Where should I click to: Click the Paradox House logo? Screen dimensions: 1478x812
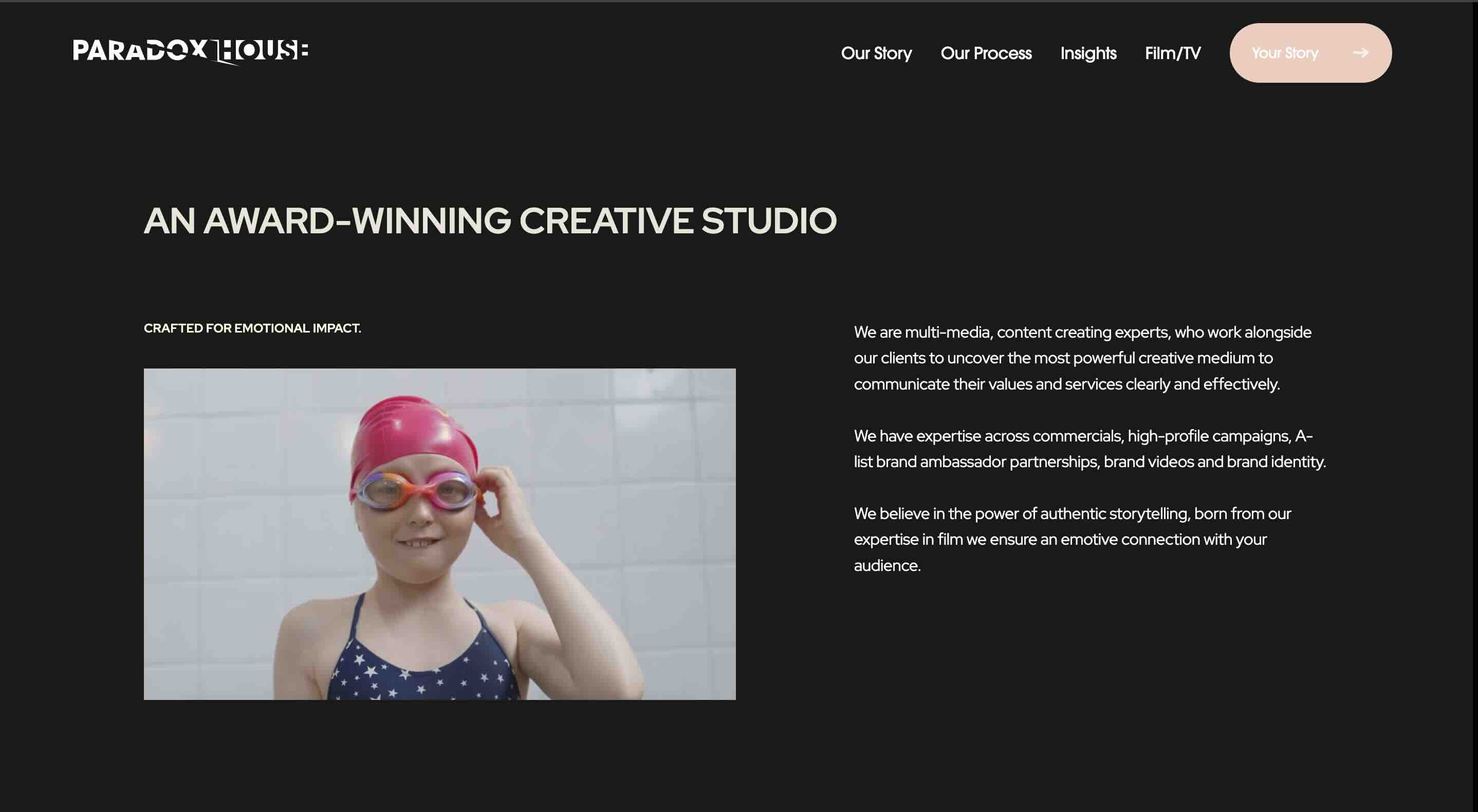tap(191, 51)
